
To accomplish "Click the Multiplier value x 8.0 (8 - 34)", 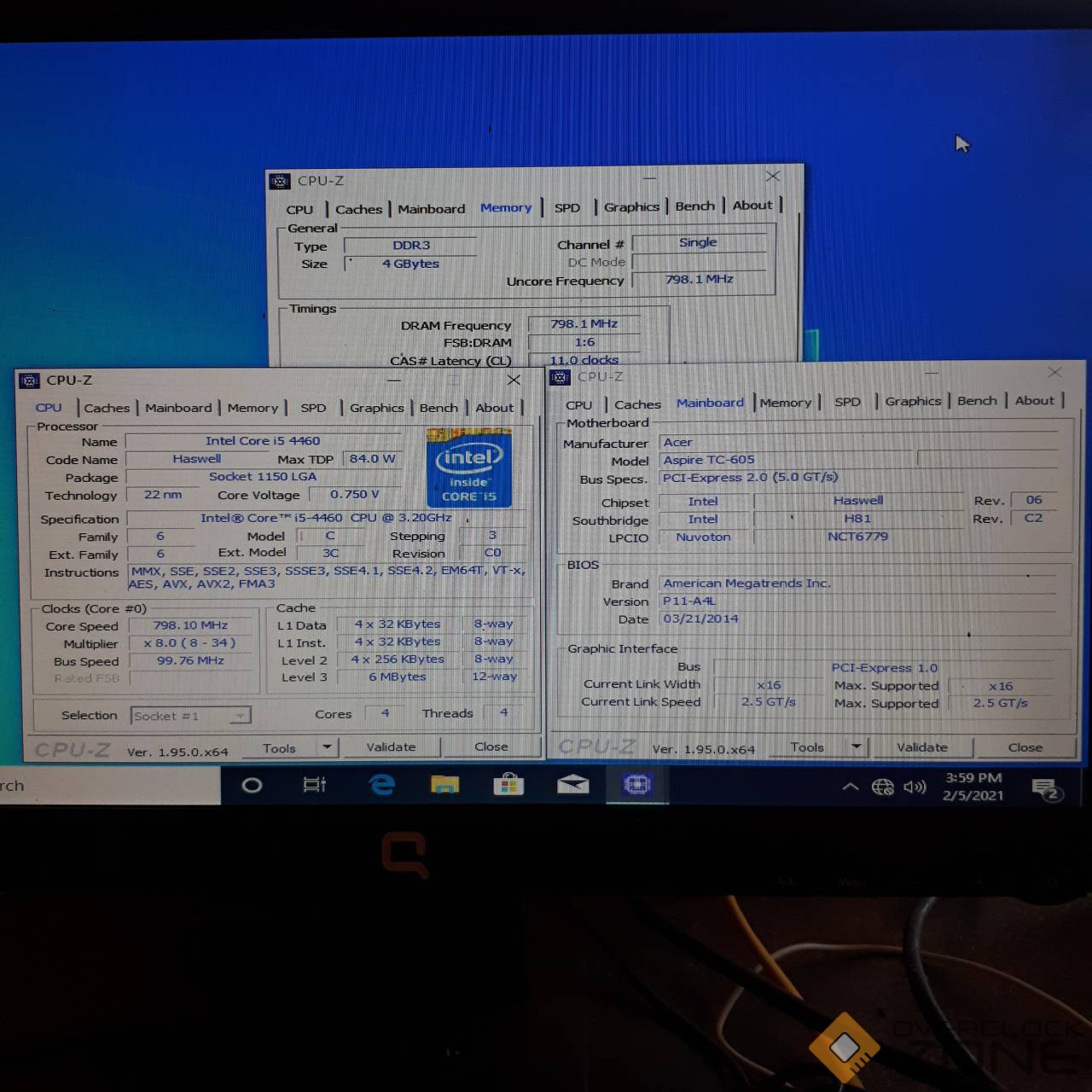I will pos(191,643).
